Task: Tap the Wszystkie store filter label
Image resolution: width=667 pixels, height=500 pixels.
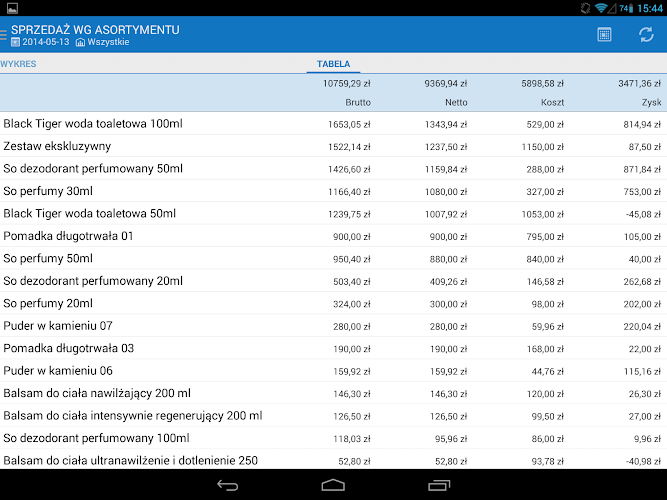Action: (108, 42)
